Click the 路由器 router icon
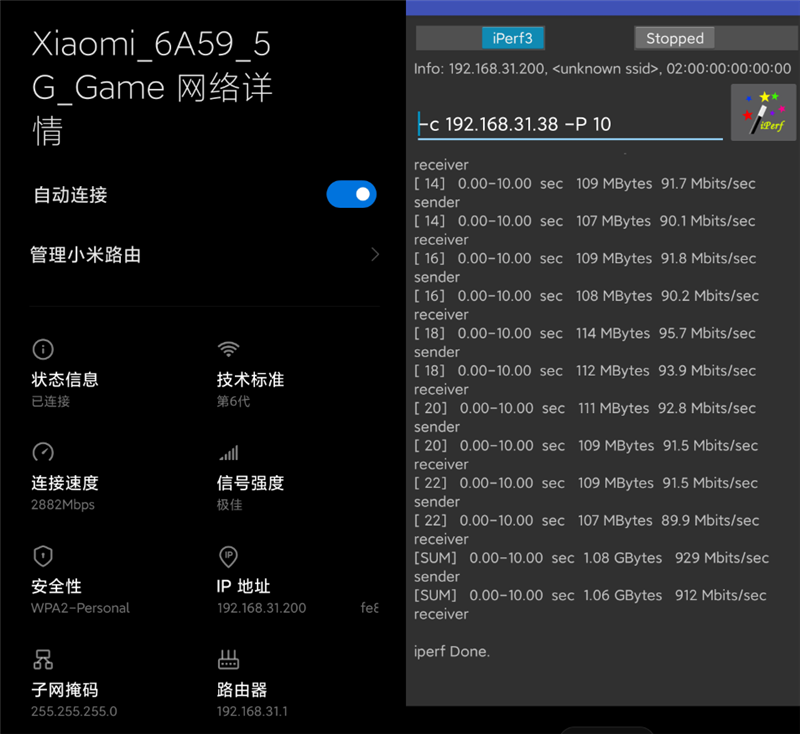 228,660
